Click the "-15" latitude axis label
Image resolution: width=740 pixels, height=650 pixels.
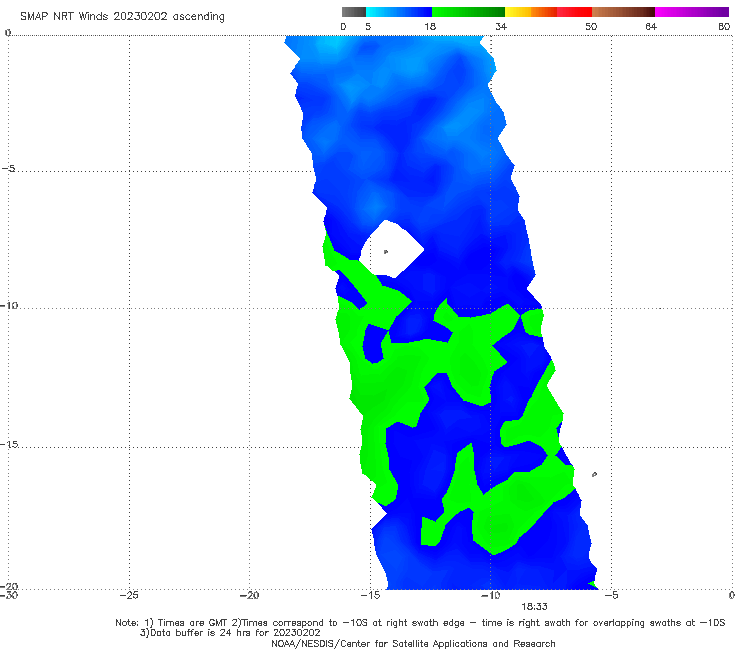[x=9, y=444]
